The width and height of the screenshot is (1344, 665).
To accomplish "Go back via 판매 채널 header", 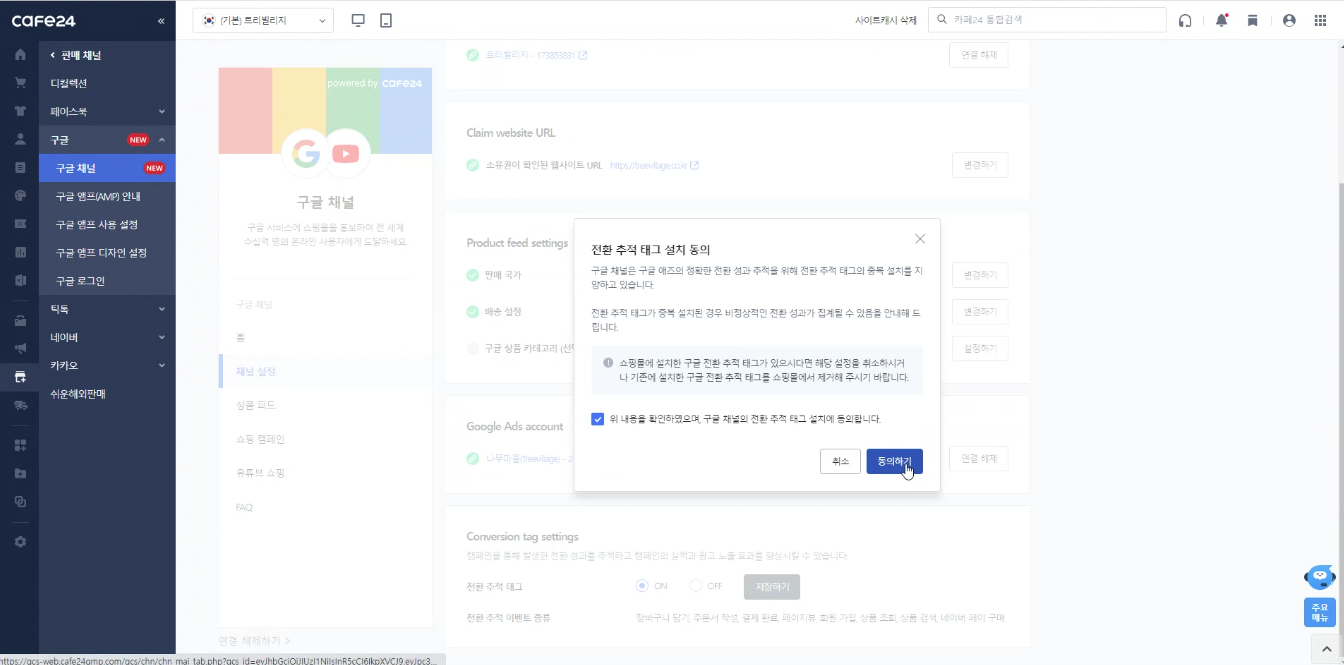I will [76, 55].
